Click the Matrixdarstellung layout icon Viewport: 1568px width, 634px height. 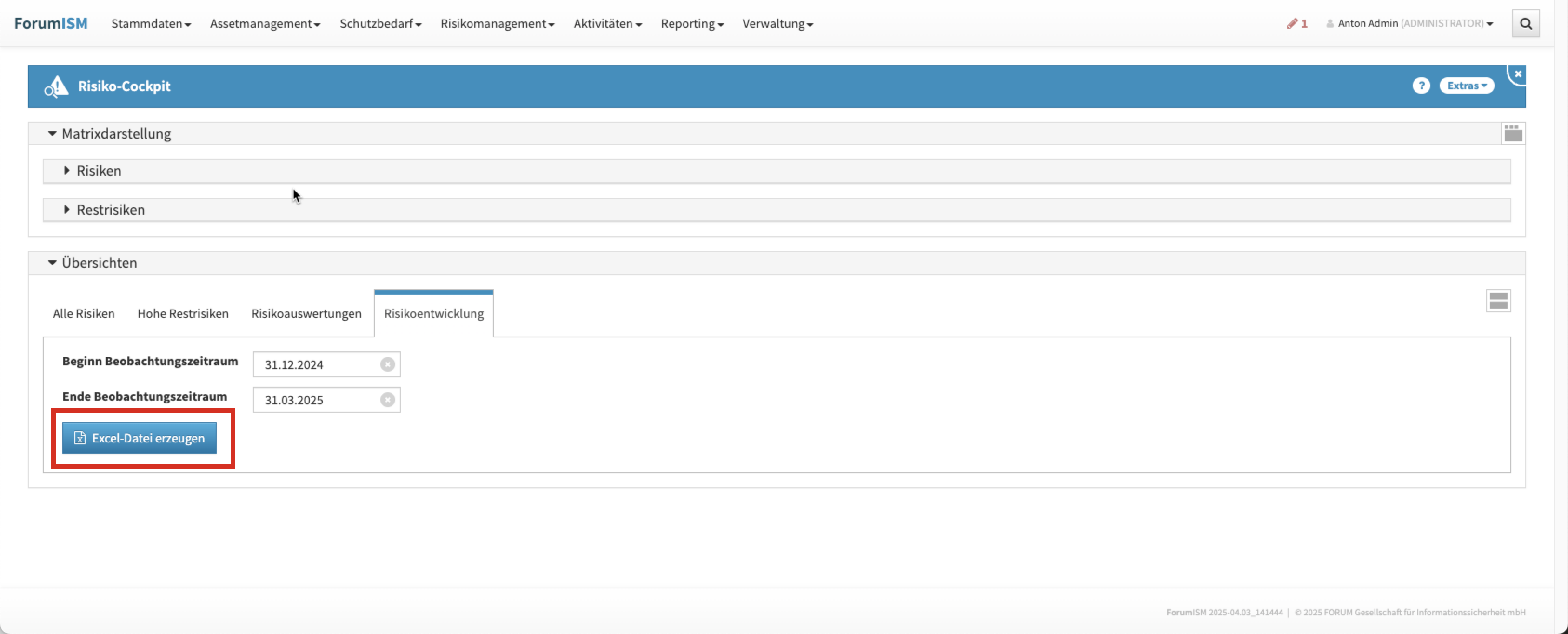[x=1513, y=133]
